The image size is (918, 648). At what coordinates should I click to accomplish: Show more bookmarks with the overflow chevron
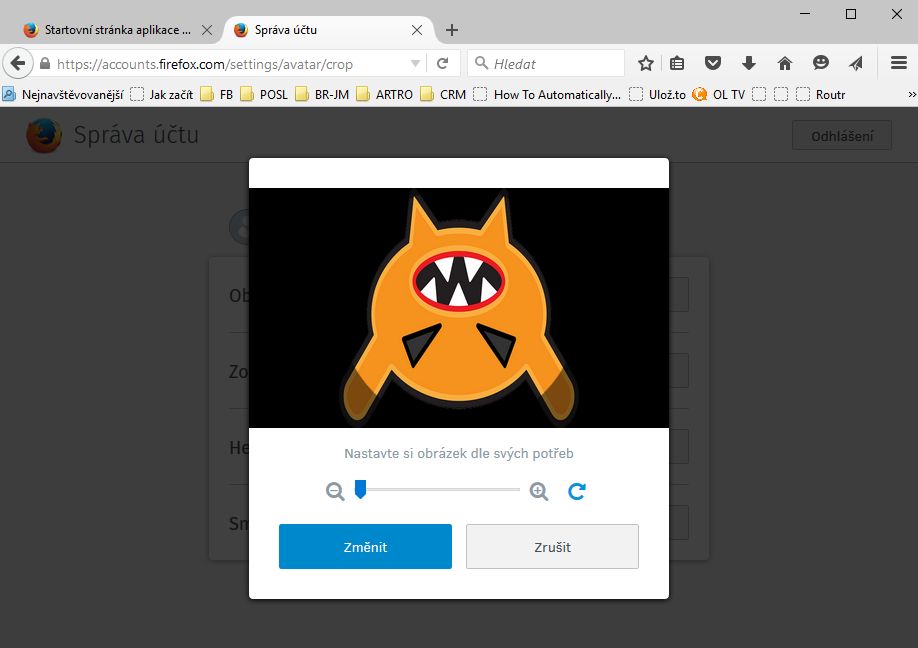click(911, 95)
